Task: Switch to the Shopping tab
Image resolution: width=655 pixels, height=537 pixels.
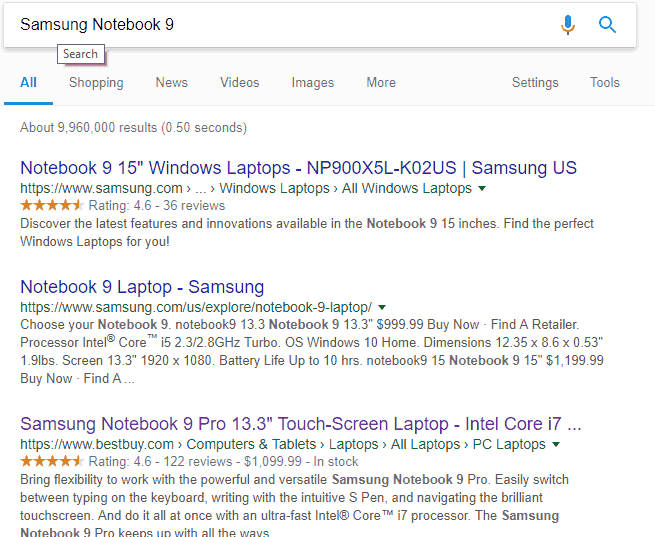Action: click(96, 82)
